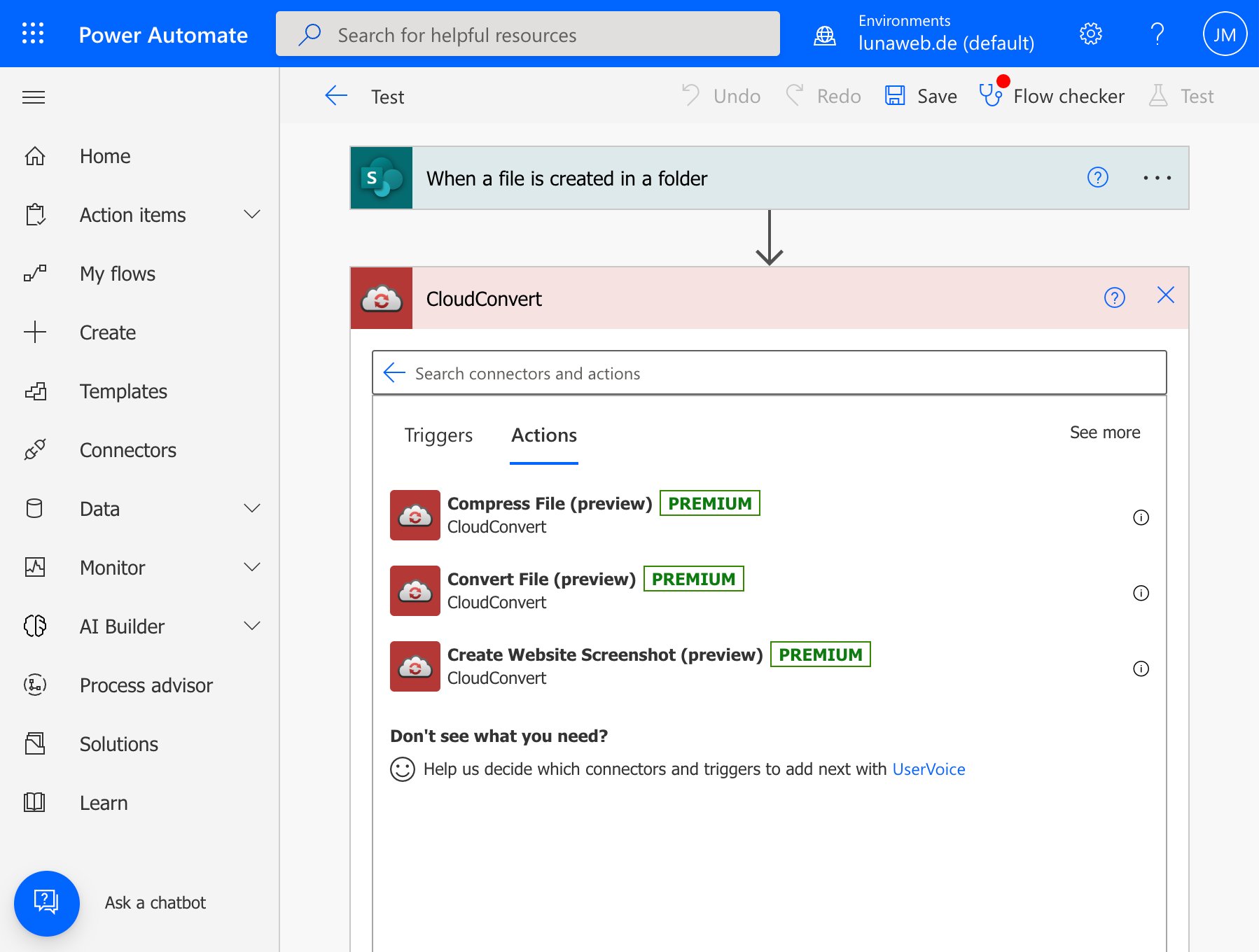Open the UserVoice link
This screenshot has height=952, width=1259.
(928, 769)
